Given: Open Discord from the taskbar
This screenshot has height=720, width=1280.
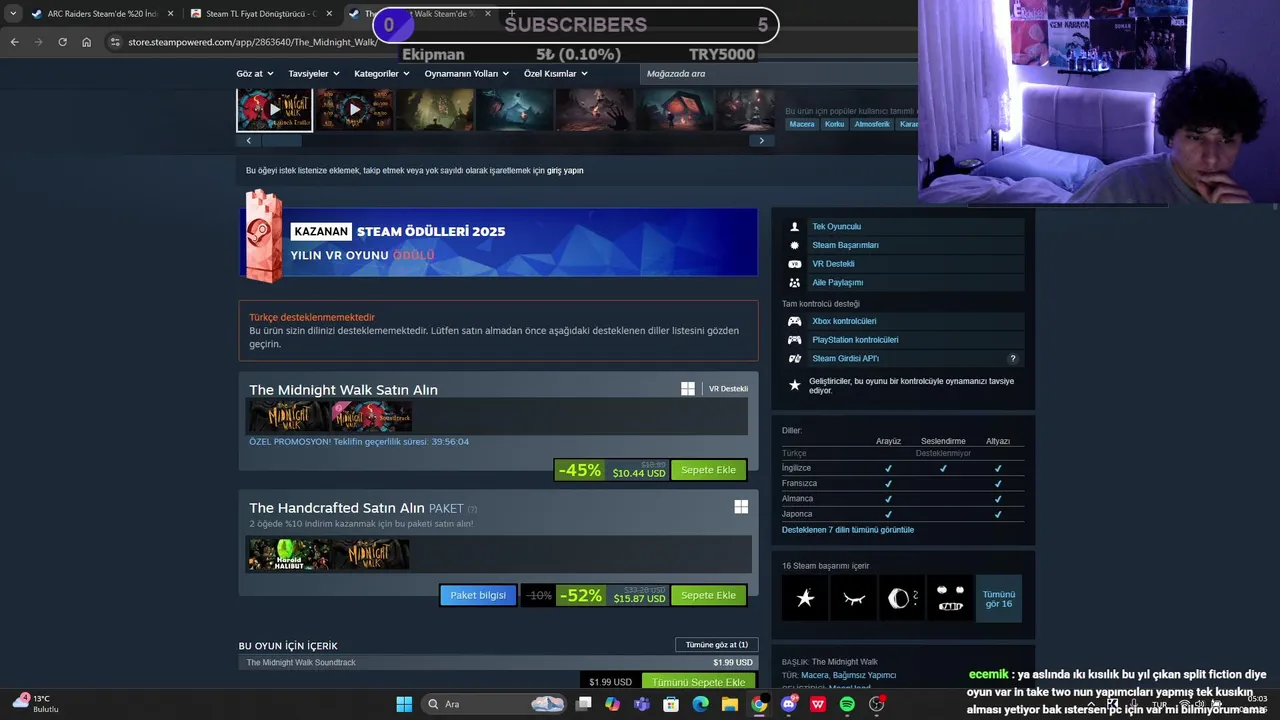Looking at the screenshot, I should 789,704.
